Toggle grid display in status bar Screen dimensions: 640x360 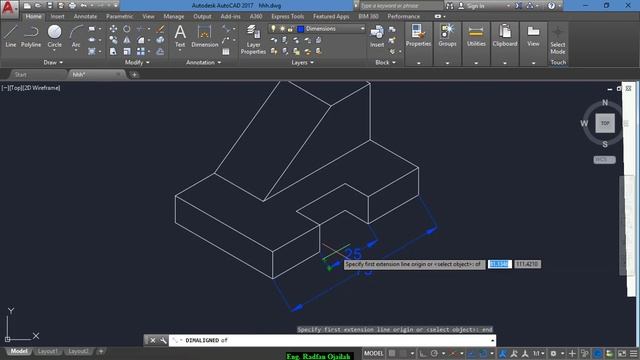click(x=392, y=353)
